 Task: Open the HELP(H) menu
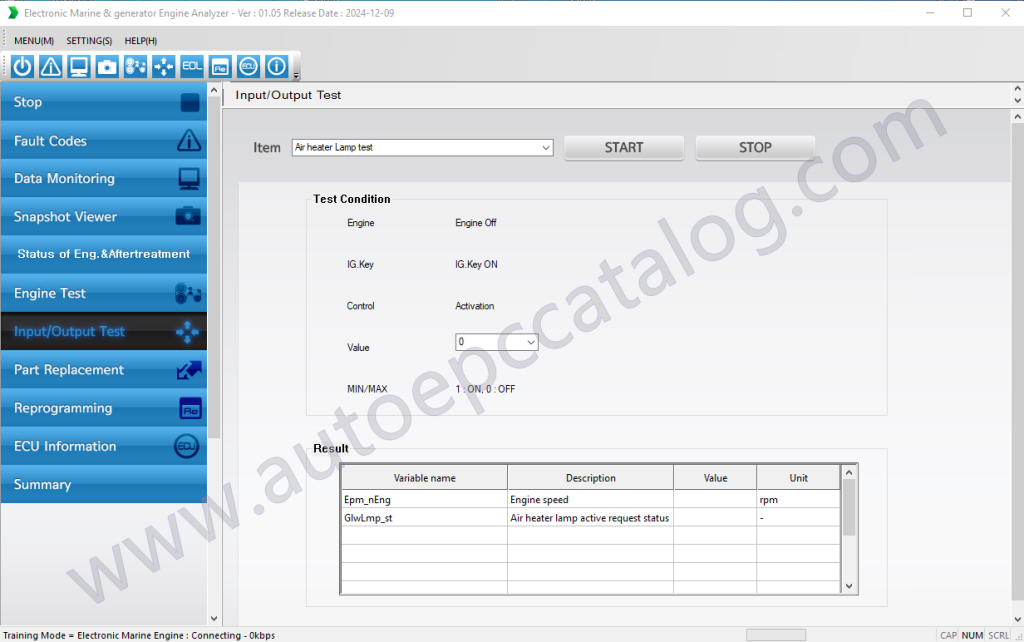(x=140, y=40)
